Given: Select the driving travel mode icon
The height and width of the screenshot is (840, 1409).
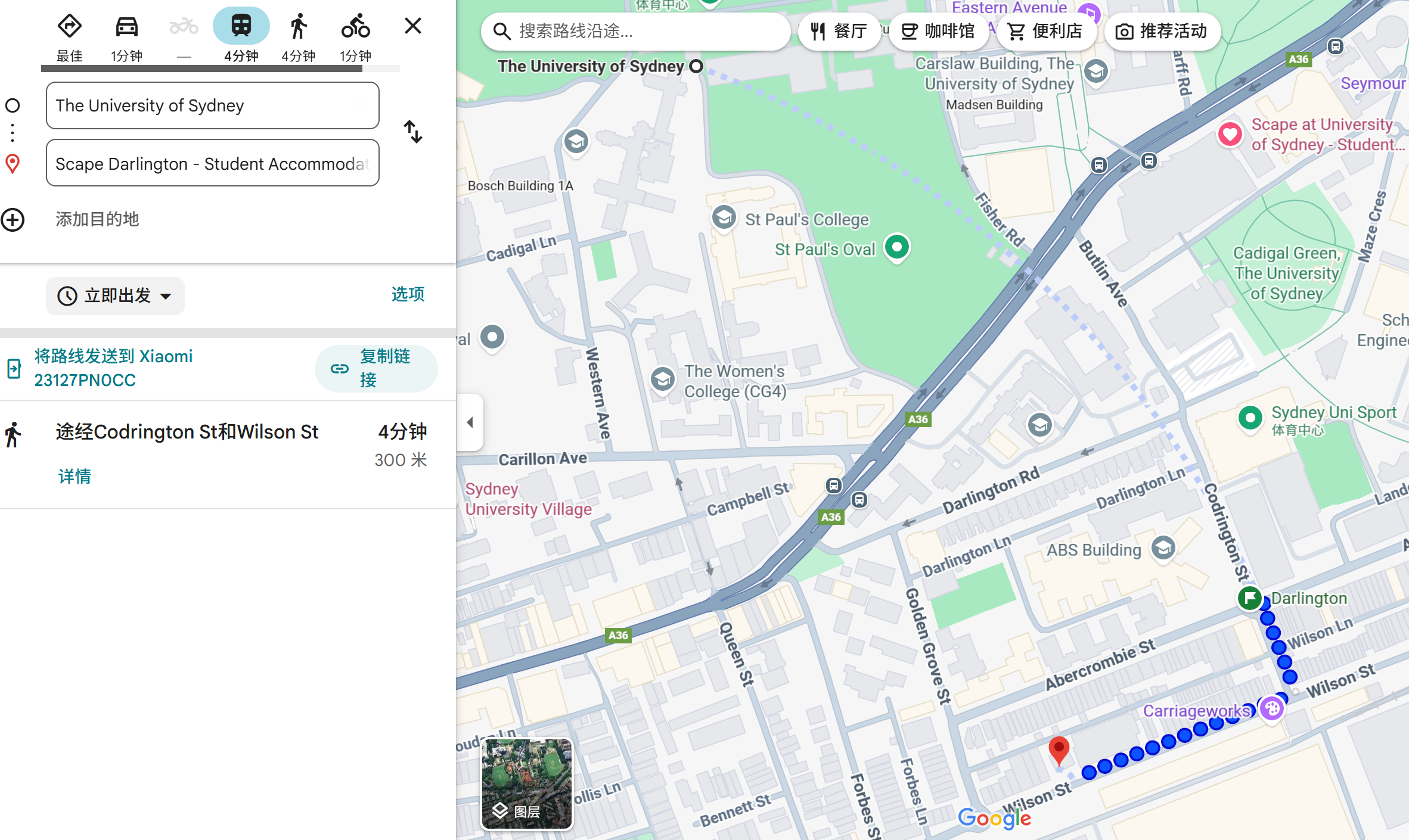Looking at the screenshot, I should 126,27.
